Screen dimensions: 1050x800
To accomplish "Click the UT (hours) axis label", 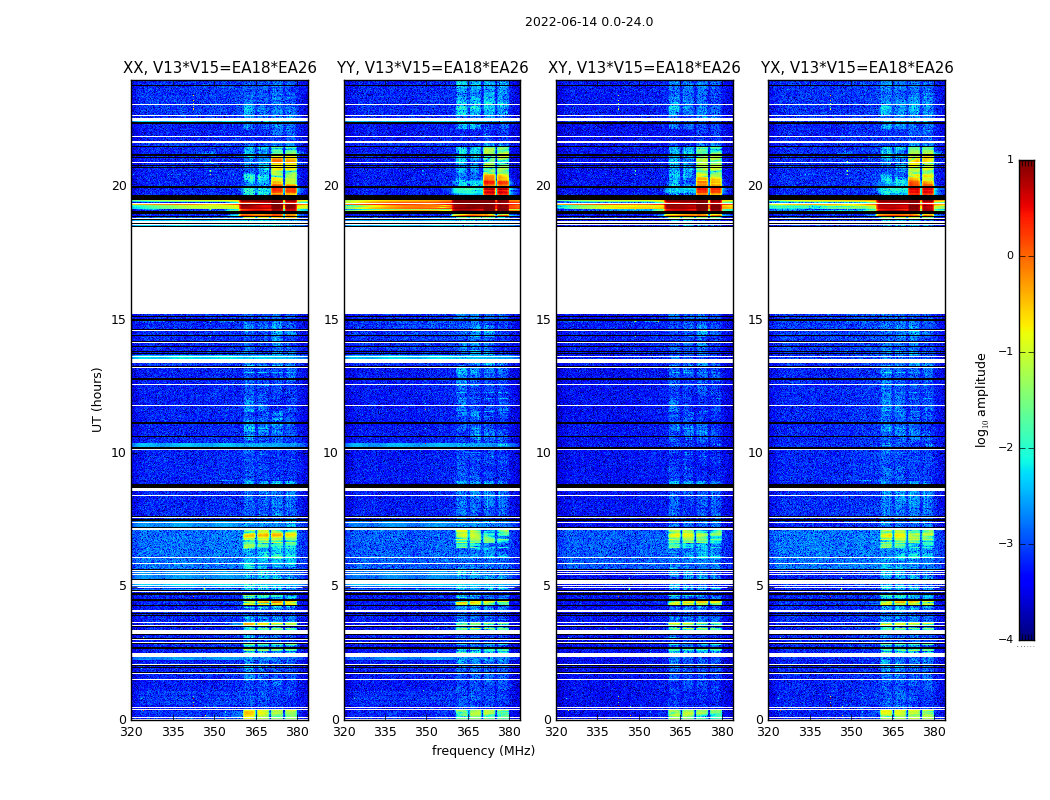I will (x=98, y=399).
